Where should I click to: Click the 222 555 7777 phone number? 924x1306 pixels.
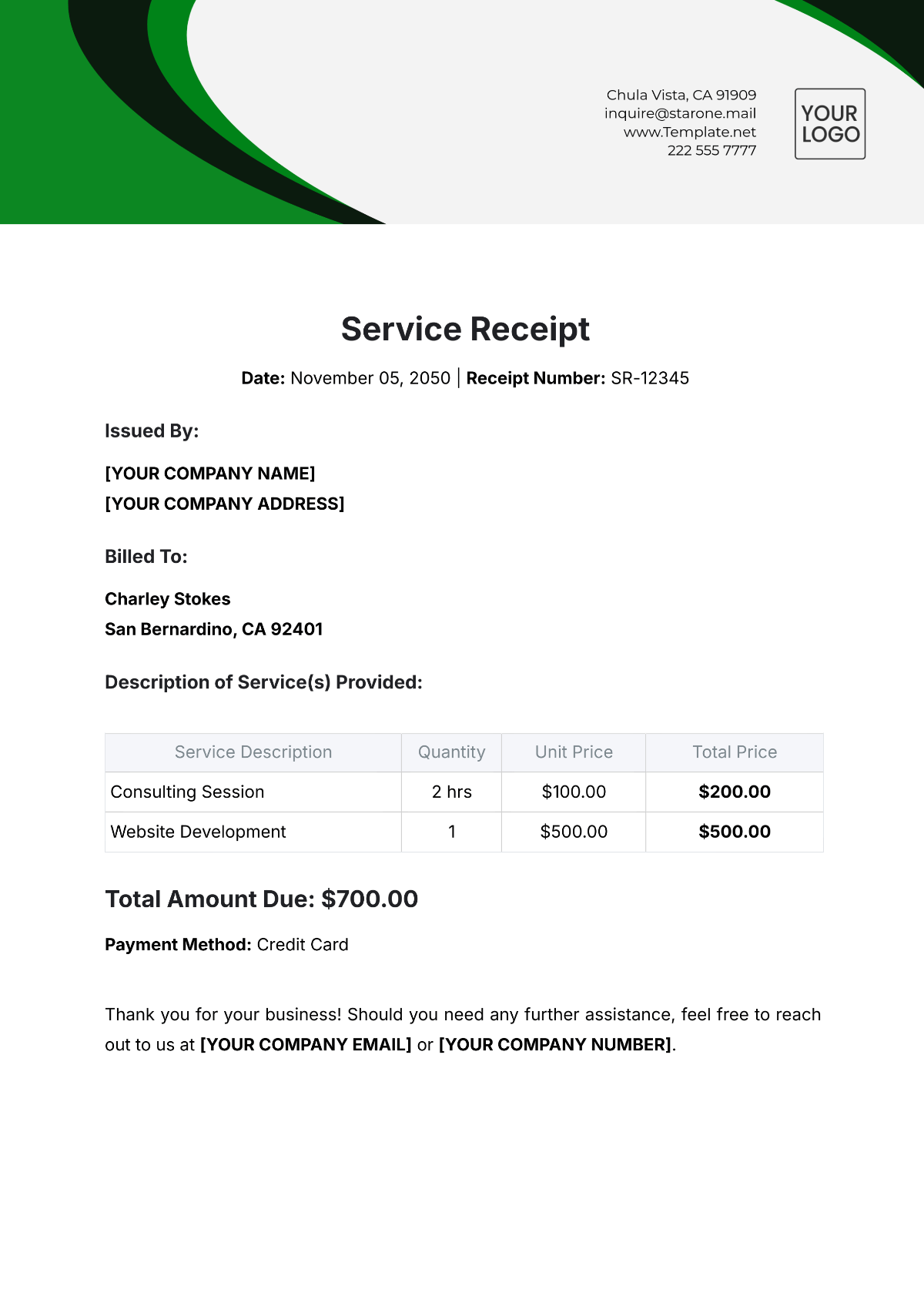[712, 150]
